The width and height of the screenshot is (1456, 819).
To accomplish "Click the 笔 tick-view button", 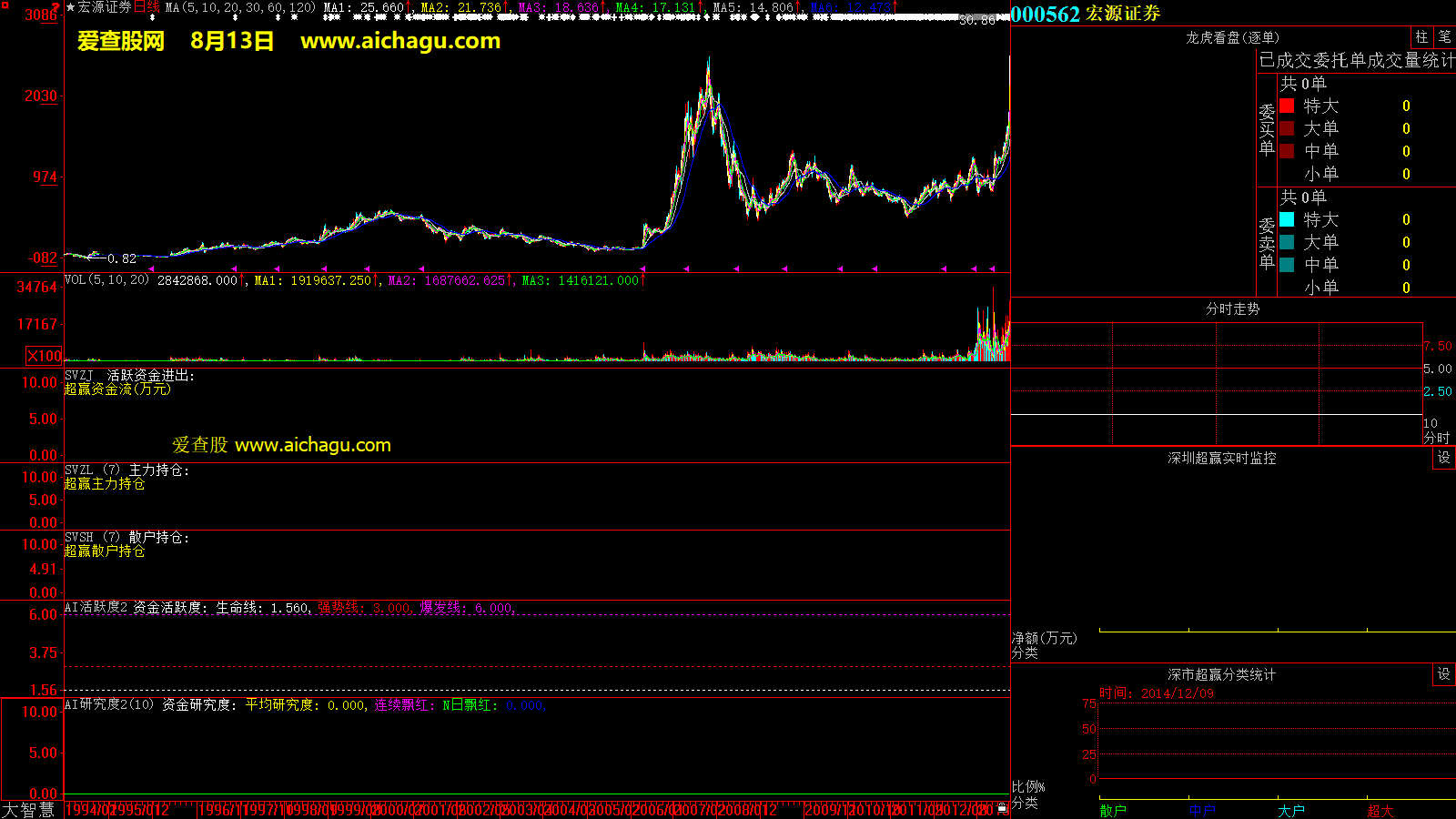I will (x=1444, y=37).
